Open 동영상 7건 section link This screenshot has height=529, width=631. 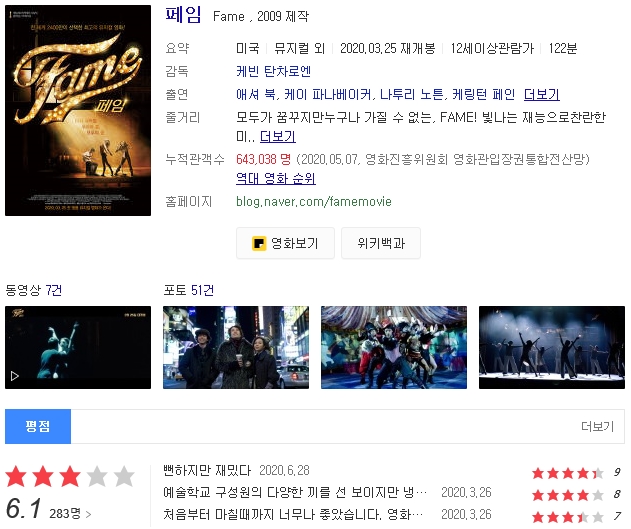pyautogui.click(x=33, y=290)
